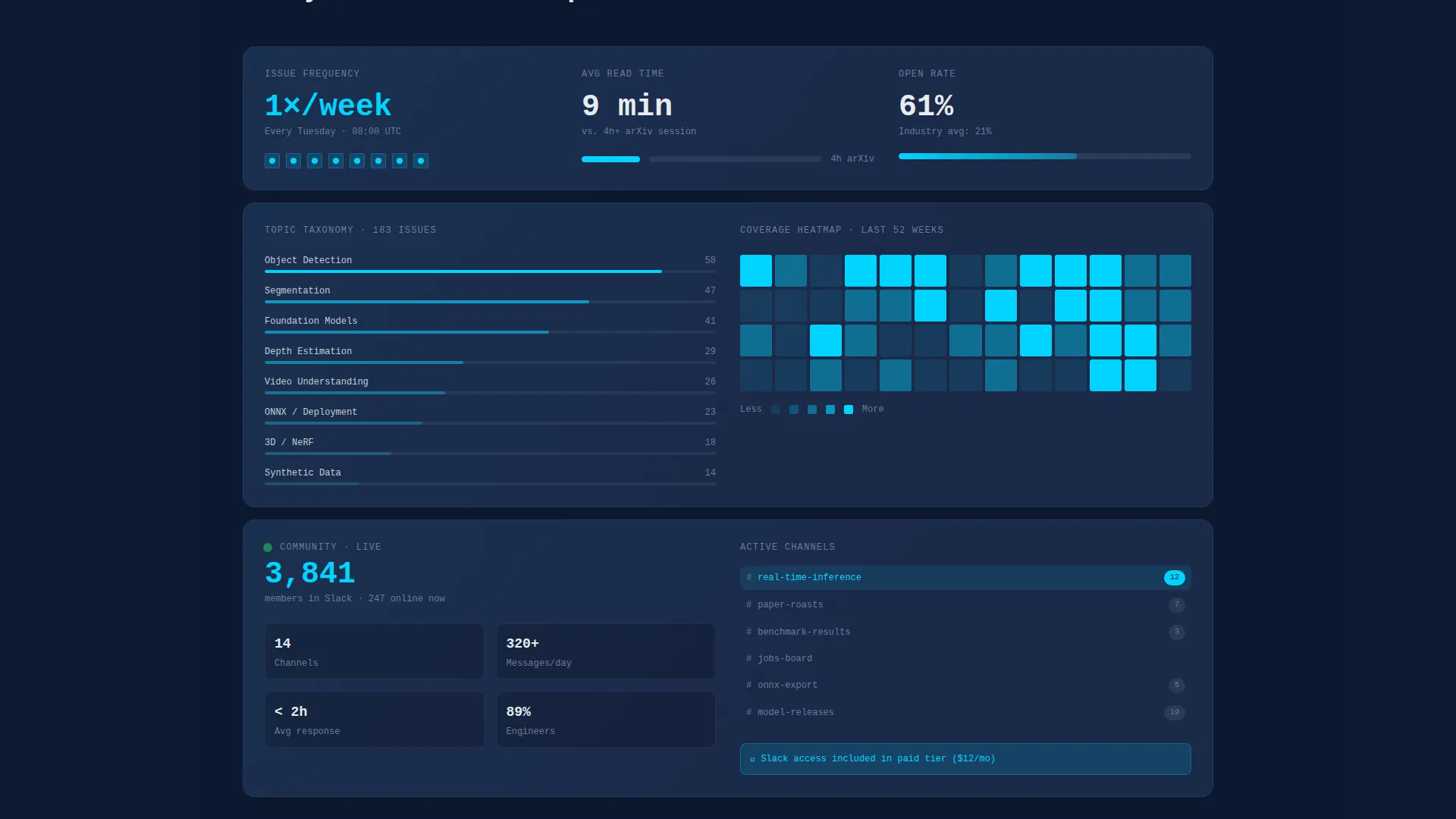Image resolution: width=1456 pixels, height=819 pixels.
Task: Click the count 14 for Synthetic Data
Action: (x=710, y=472)
